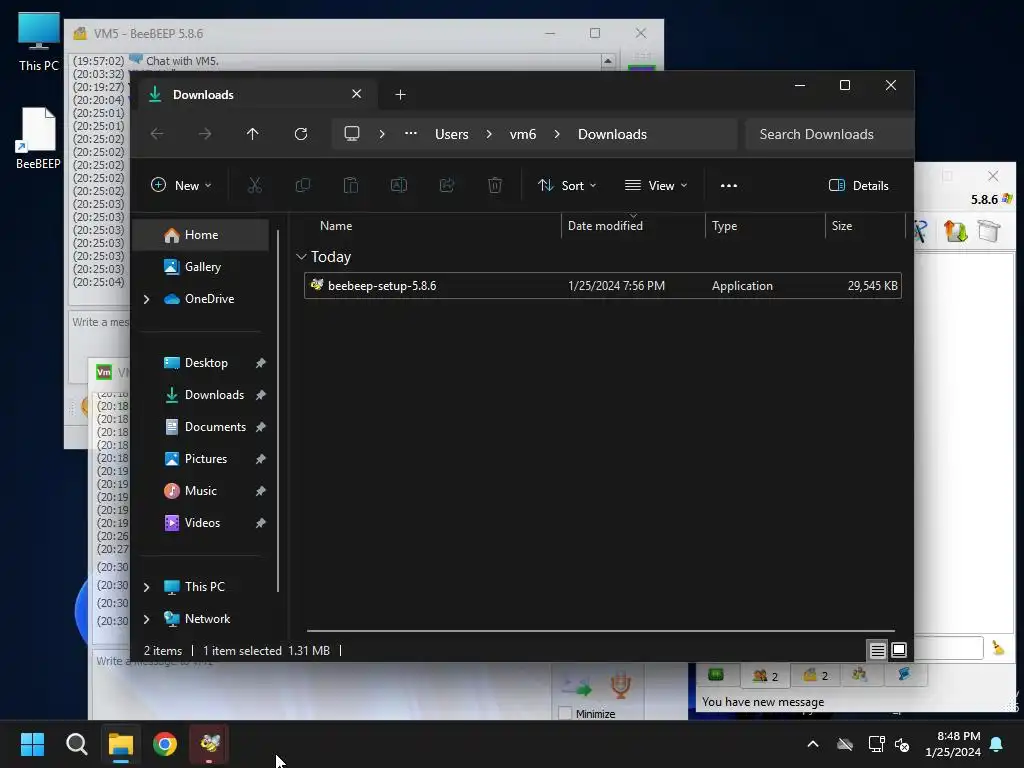
Task: Click the Share icon in toolbar
Action: (x=447, y=185)
